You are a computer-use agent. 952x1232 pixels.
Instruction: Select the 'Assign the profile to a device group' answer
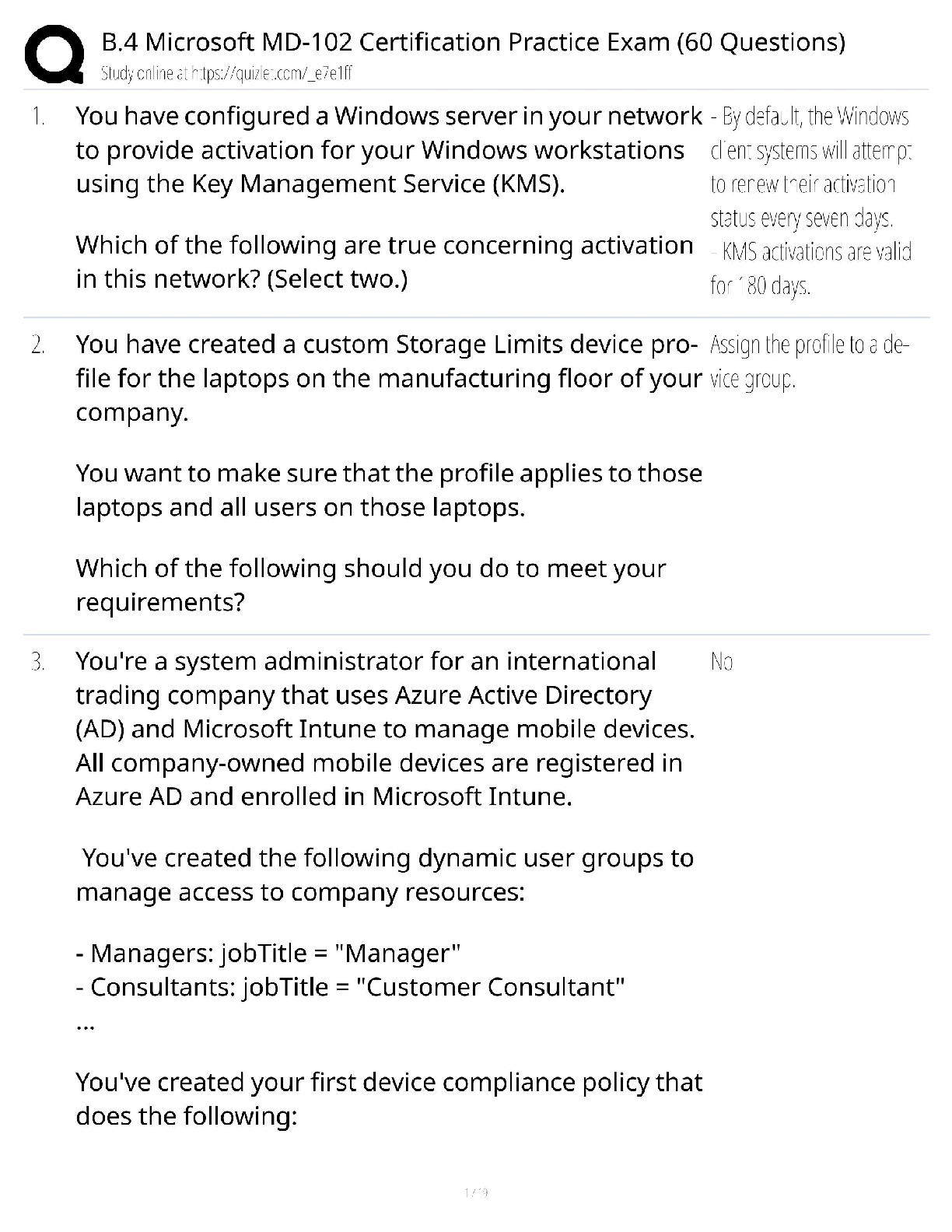point(809,362)
